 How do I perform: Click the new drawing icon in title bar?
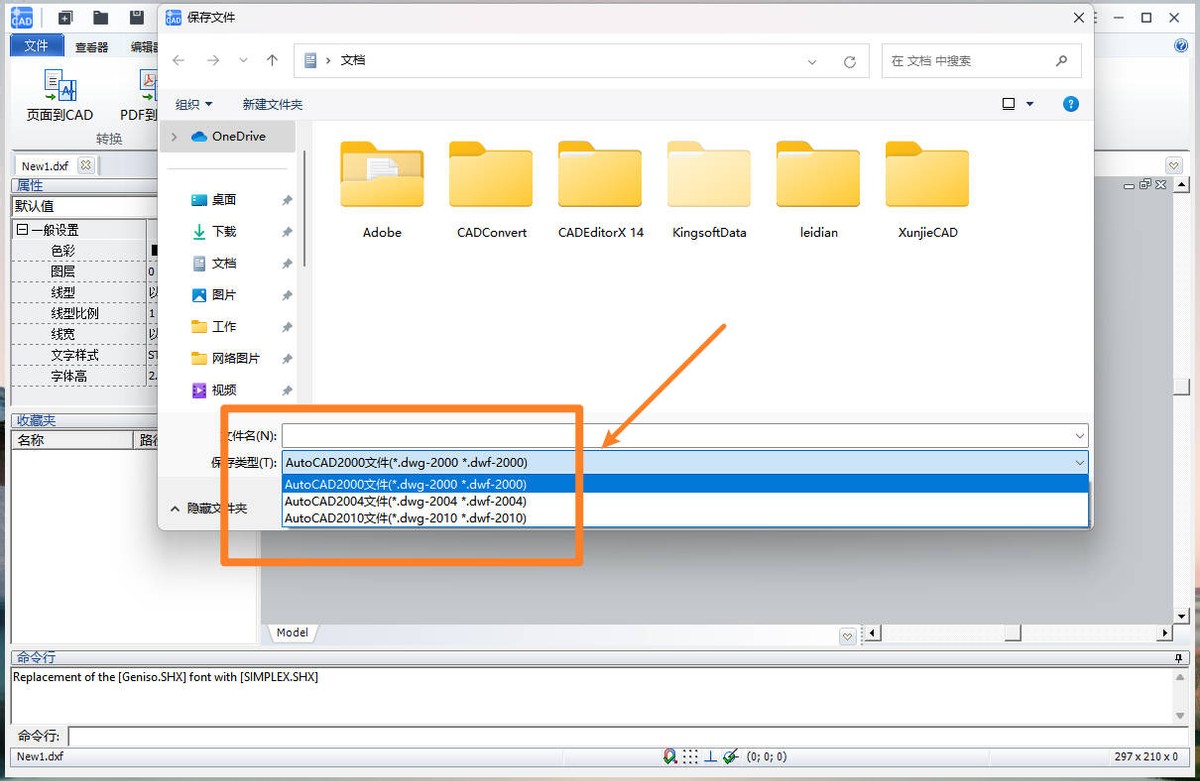pos(65,17)
